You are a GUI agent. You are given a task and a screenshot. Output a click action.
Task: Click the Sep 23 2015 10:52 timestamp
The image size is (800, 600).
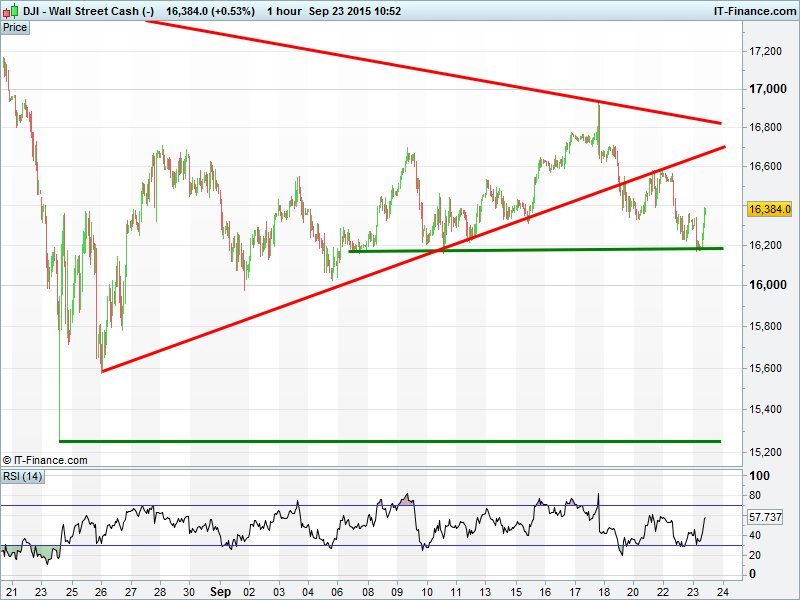(x=355, y=10)
